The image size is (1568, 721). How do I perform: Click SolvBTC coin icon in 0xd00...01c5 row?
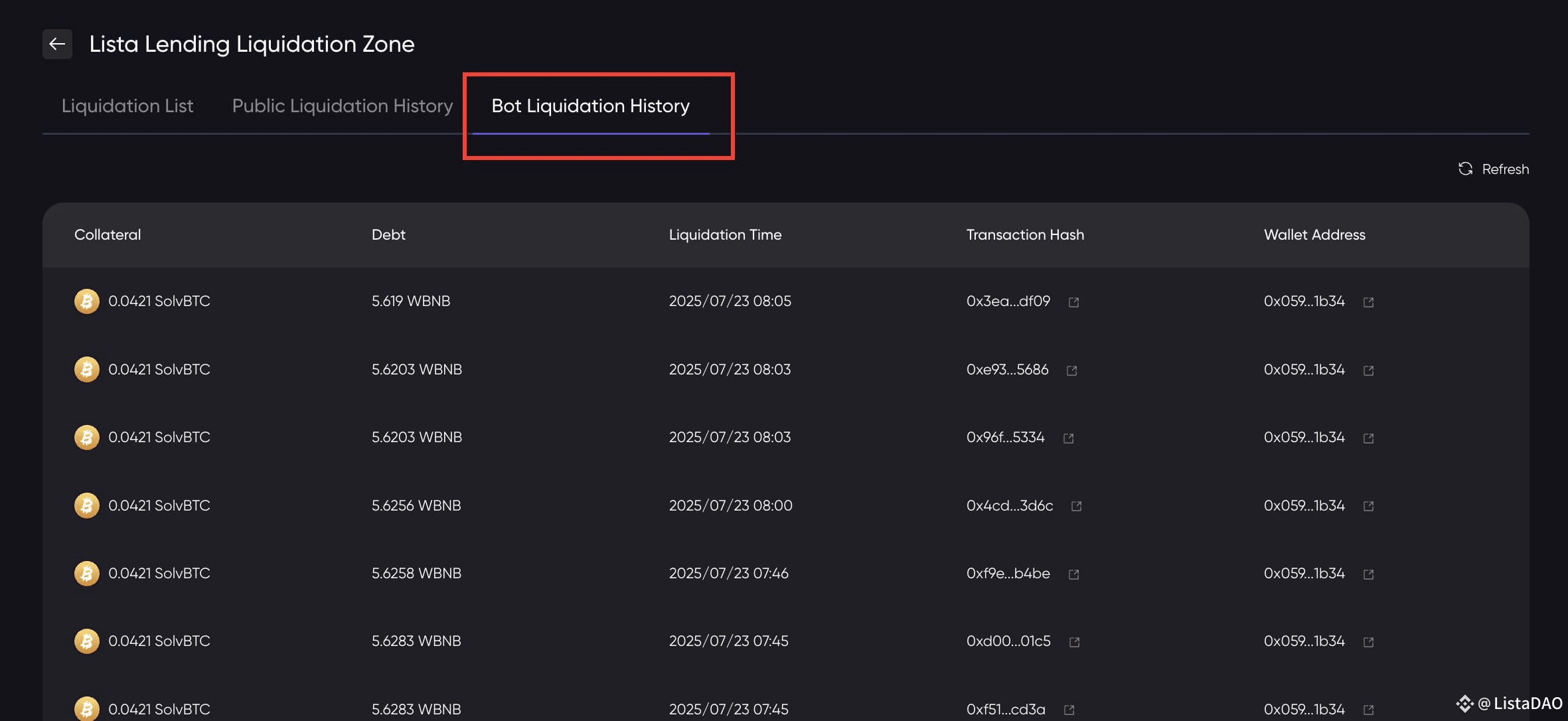87,641
